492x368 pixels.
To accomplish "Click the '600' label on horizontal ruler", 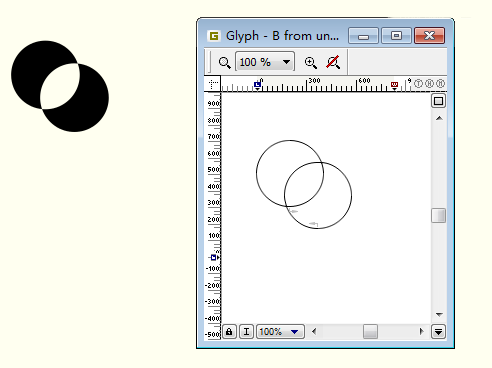I will click(x=364, y=81).
